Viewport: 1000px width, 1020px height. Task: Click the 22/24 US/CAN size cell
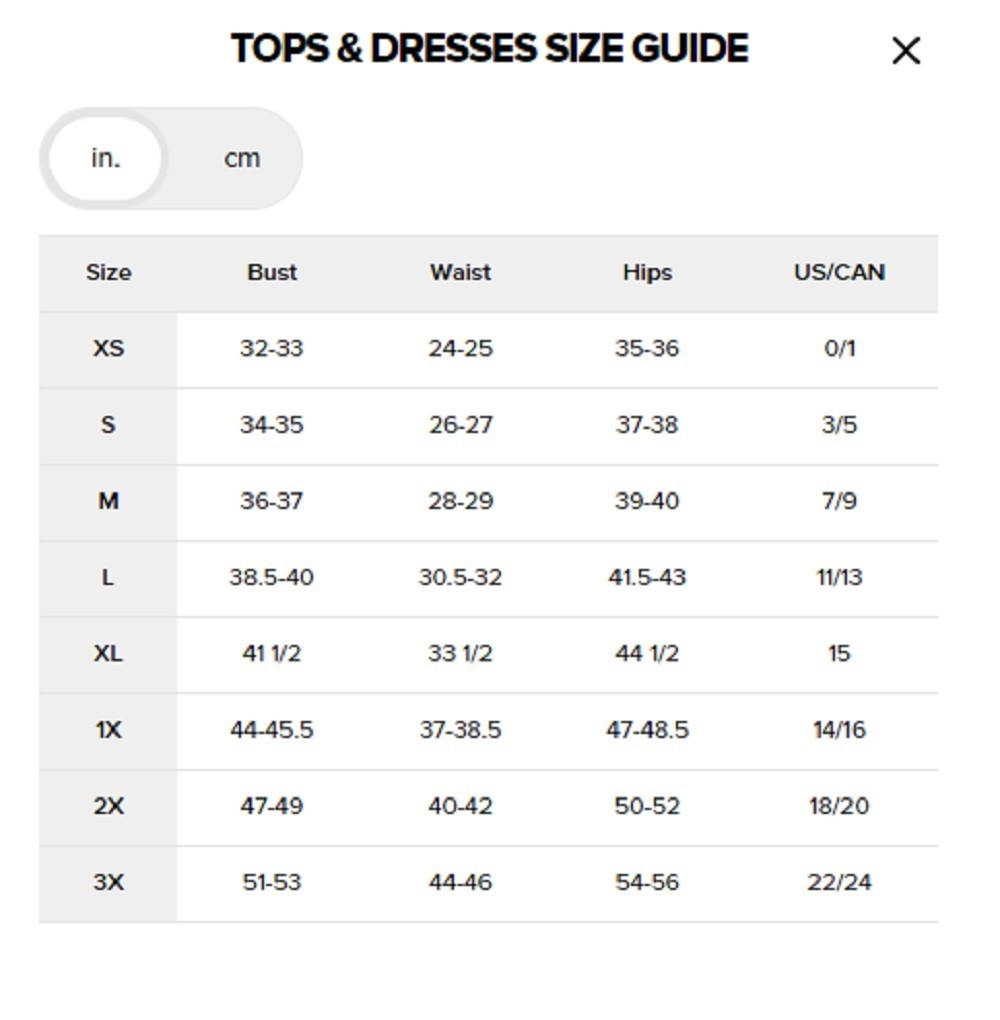coord(839,883)
